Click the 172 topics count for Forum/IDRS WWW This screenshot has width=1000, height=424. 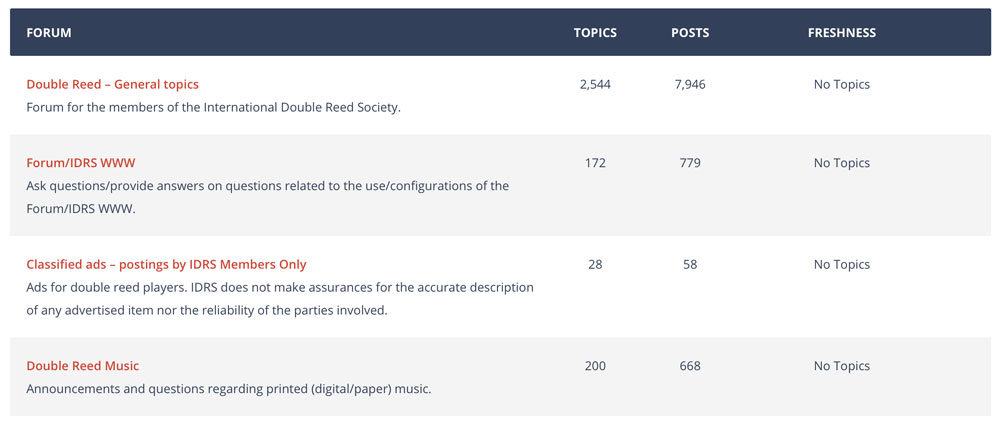coord(595,163)
